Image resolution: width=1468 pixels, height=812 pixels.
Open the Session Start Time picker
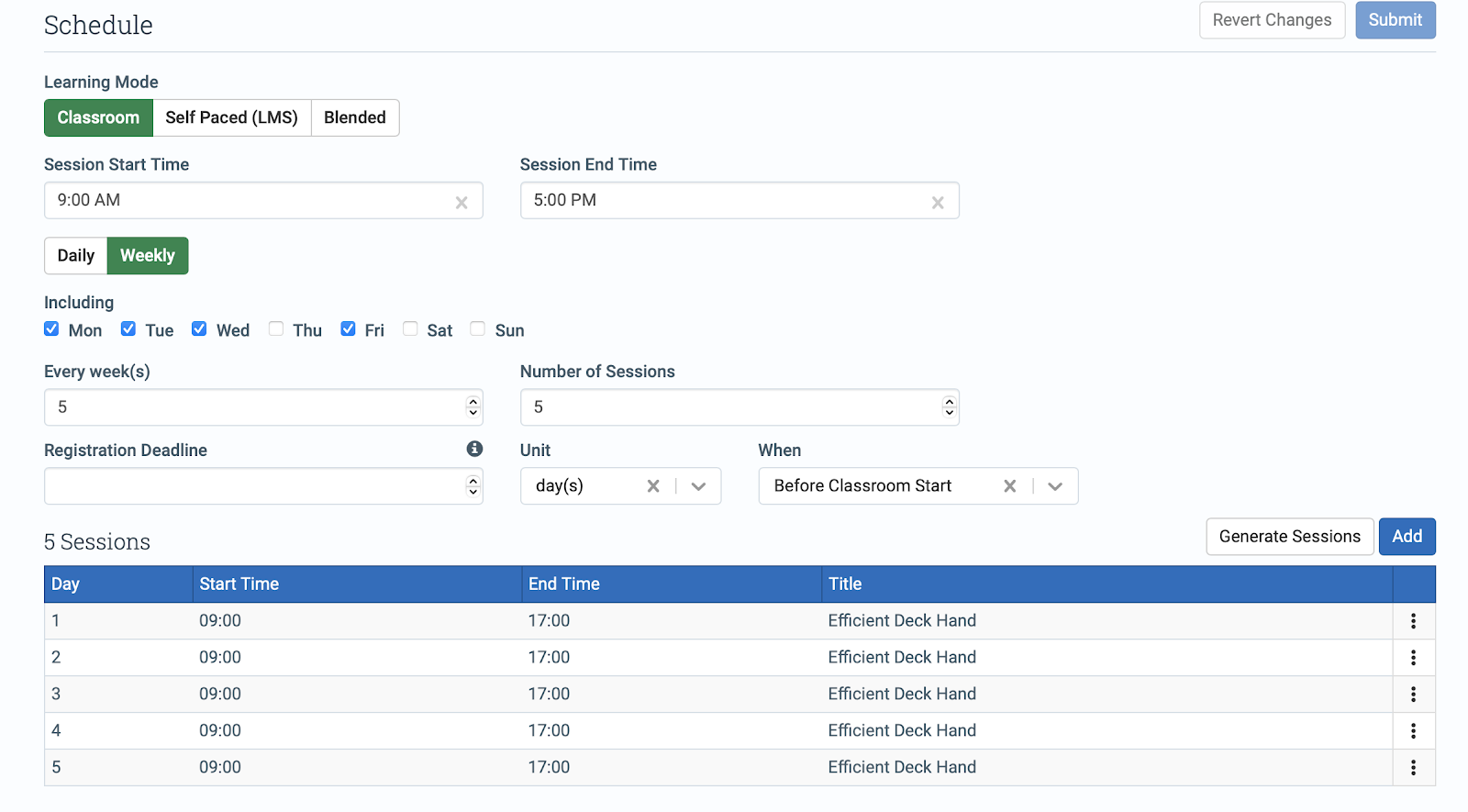coord(263,200)
